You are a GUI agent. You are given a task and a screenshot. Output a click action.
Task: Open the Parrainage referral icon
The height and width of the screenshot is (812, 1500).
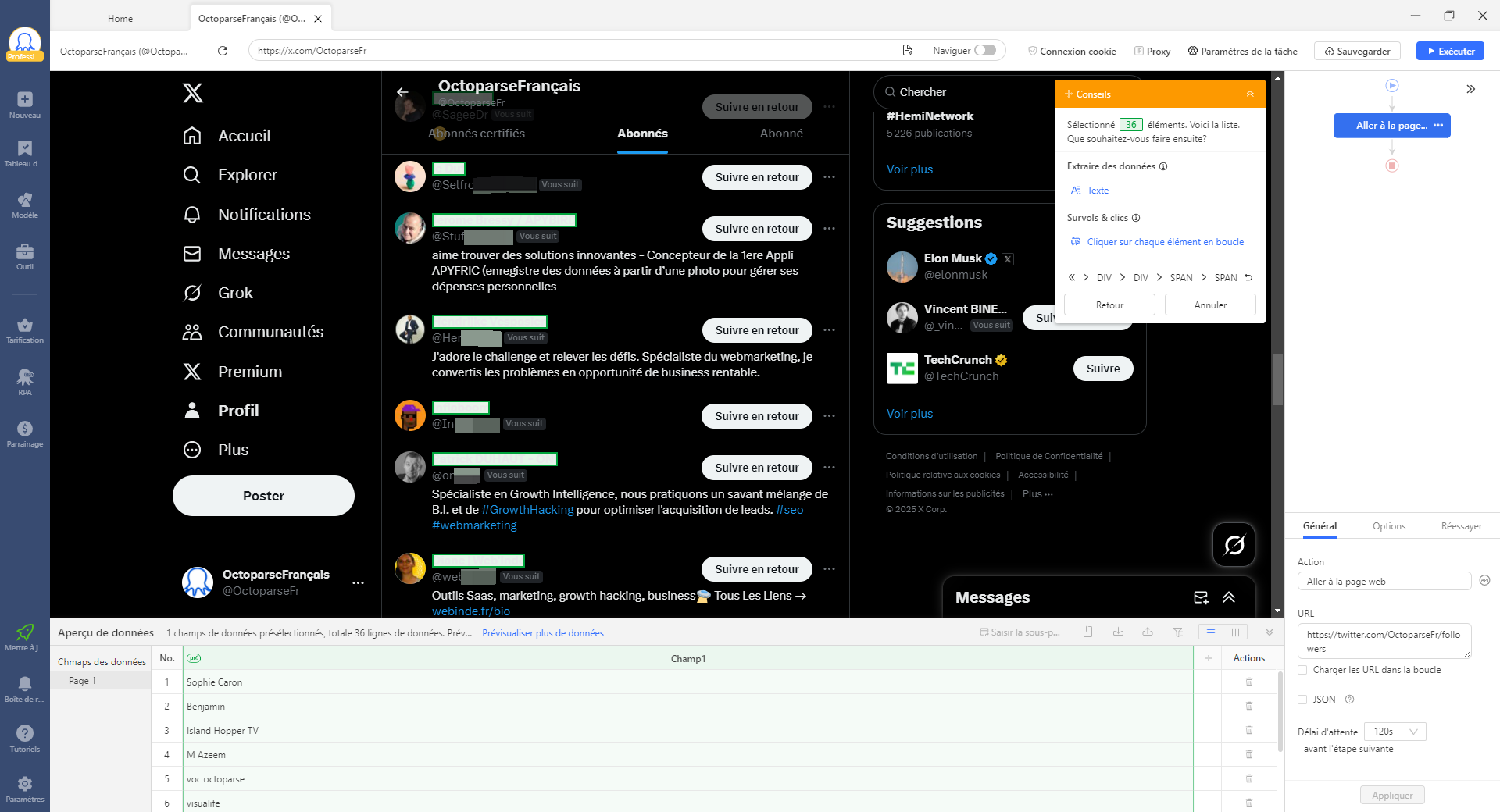[x=25, y=433]
